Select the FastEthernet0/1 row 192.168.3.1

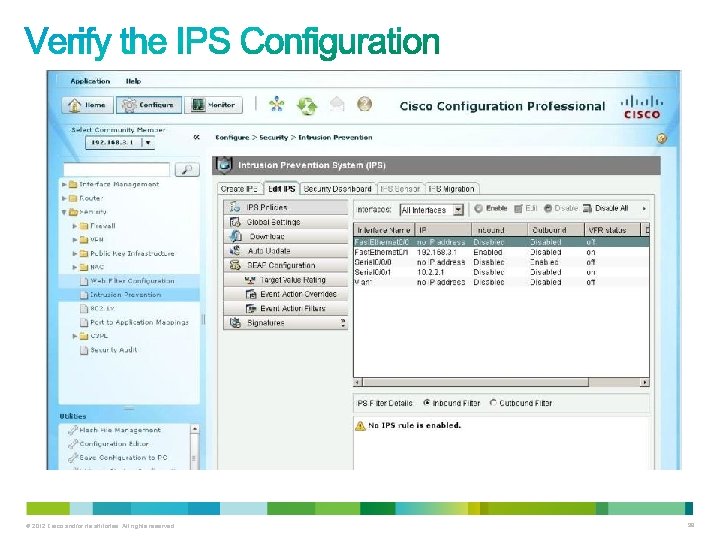click(501, 253)
